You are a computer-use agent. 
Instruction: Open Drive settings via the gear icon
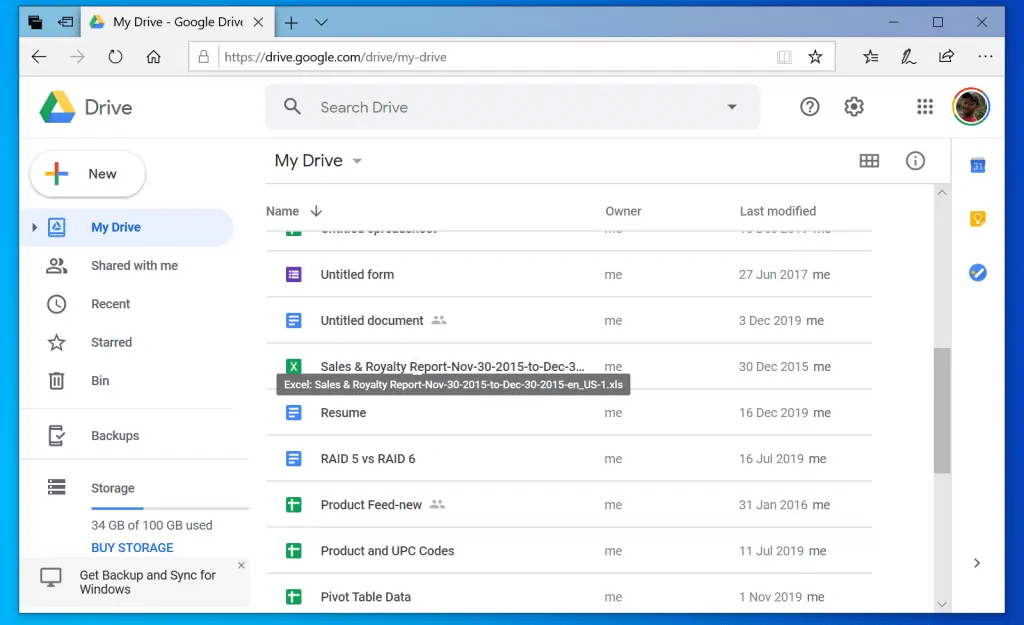tap(854, 106)
